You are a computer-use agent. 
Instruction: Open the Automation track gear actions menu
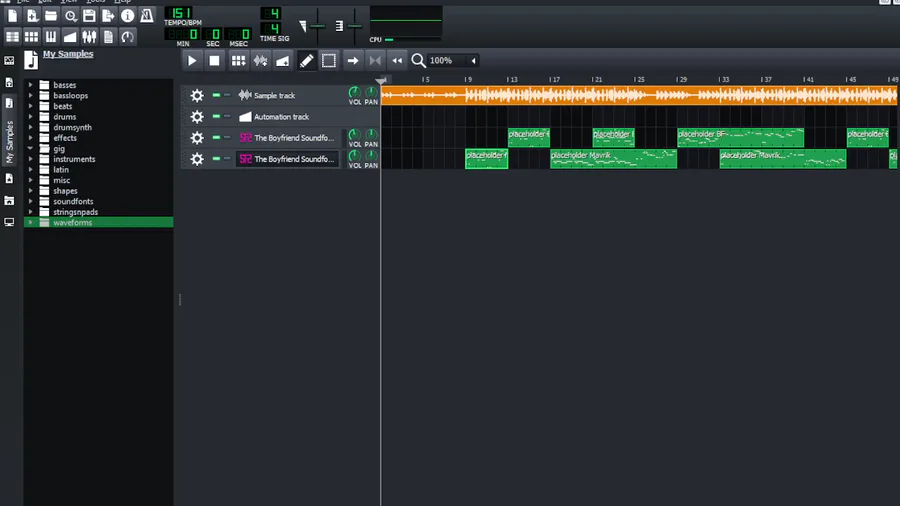[x=197, y=116]
